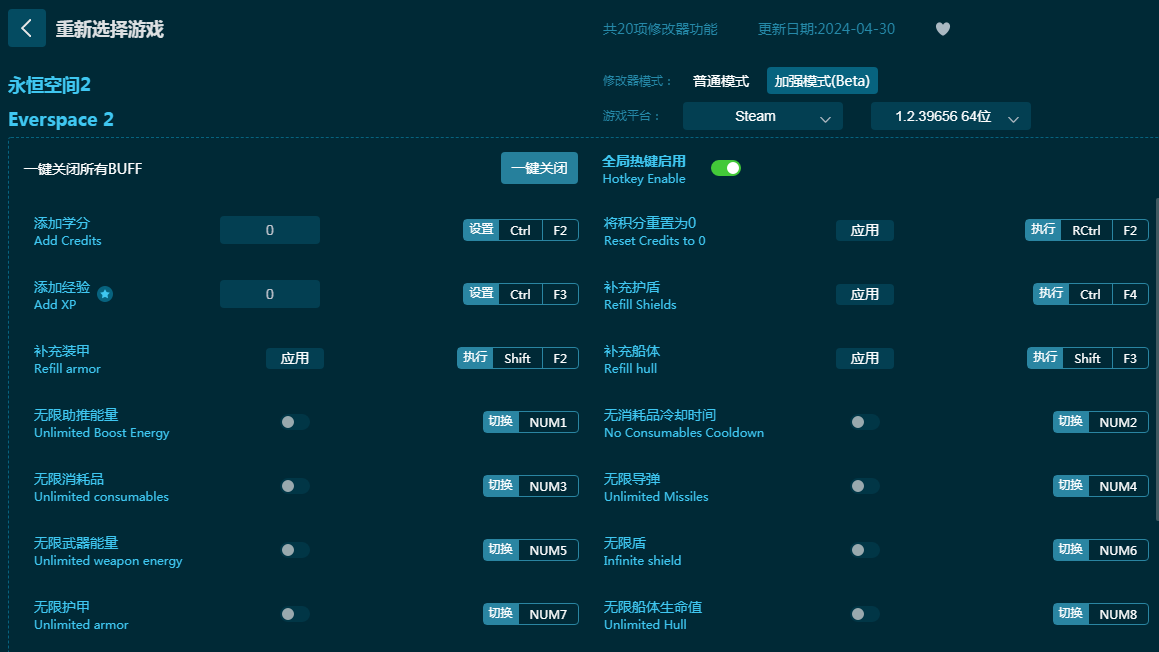The width and height of the screenshot is (1159, 652).
Task: Click 切换 button for Unlimited weapon energy
Action: pyautogui.click(x=501, y=550)
